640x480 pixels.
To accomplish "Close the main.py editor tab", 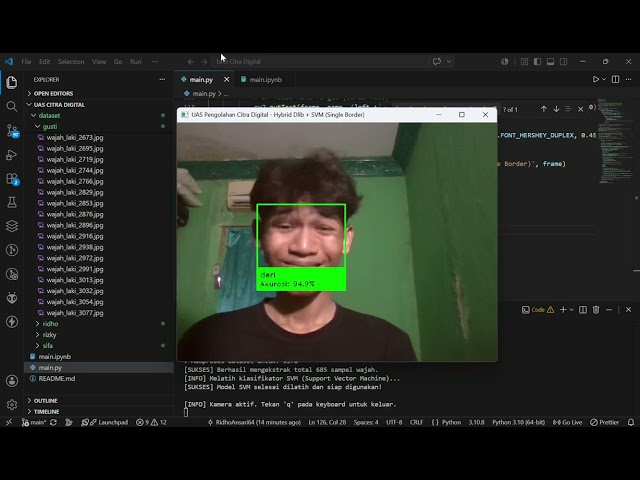I will [x=227, y=80].
